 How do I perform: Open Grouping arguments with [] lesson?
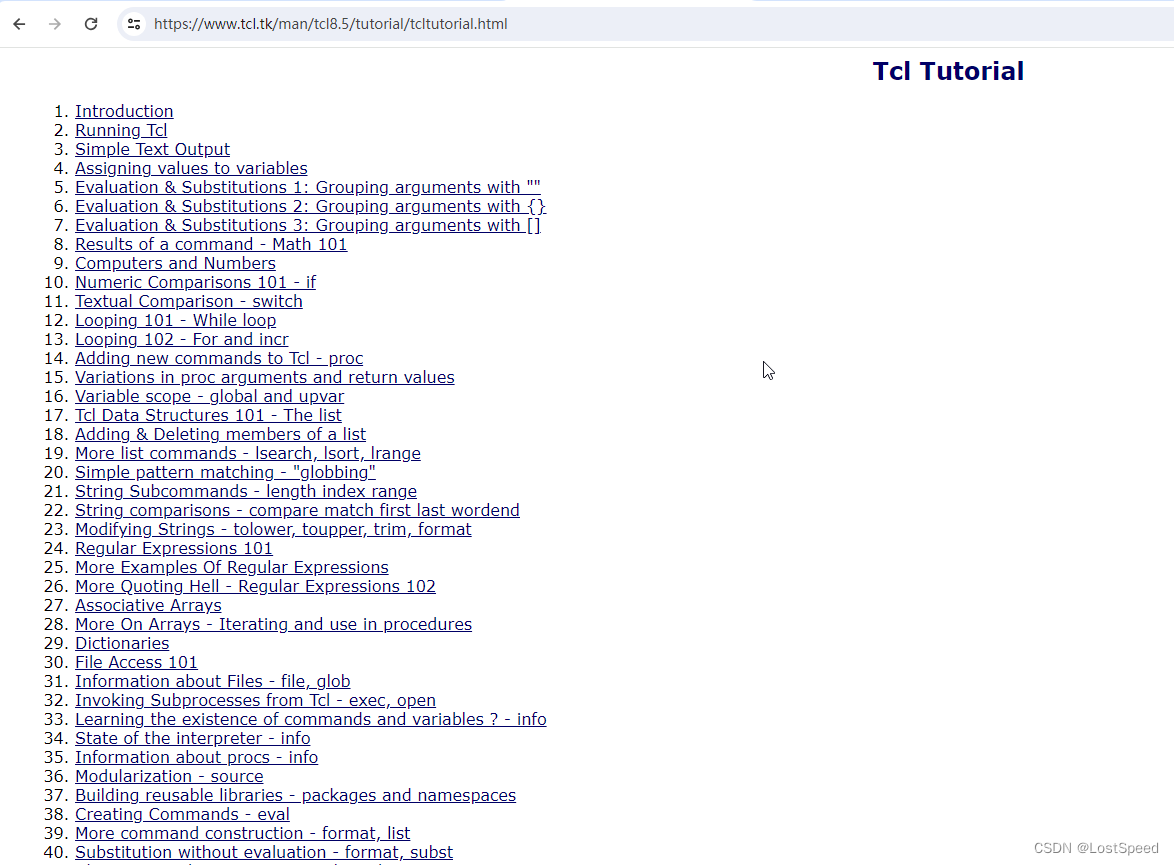coord(308,225)
